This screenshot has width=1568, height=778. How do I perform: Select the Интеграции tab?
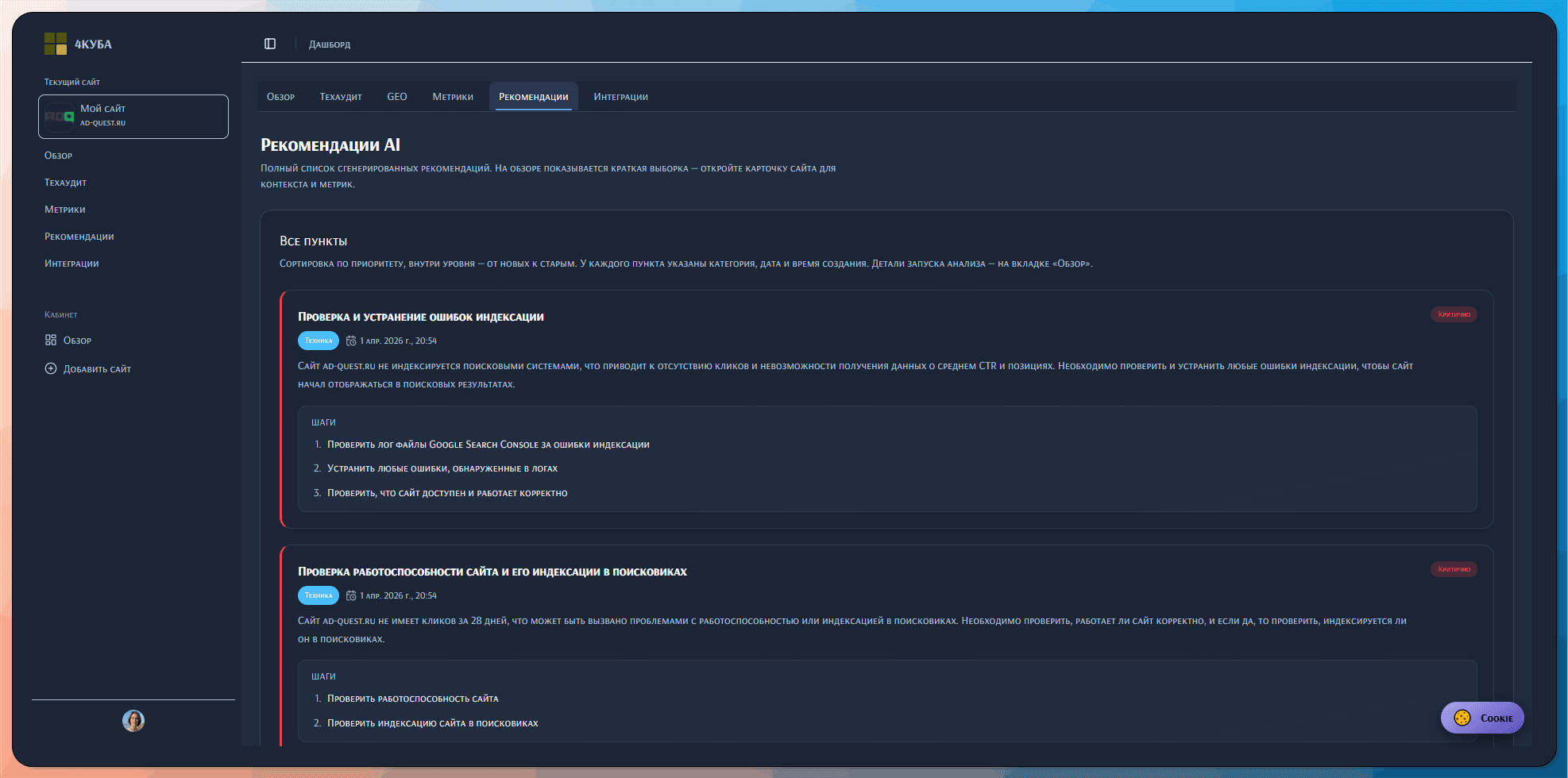click(620, 97)
